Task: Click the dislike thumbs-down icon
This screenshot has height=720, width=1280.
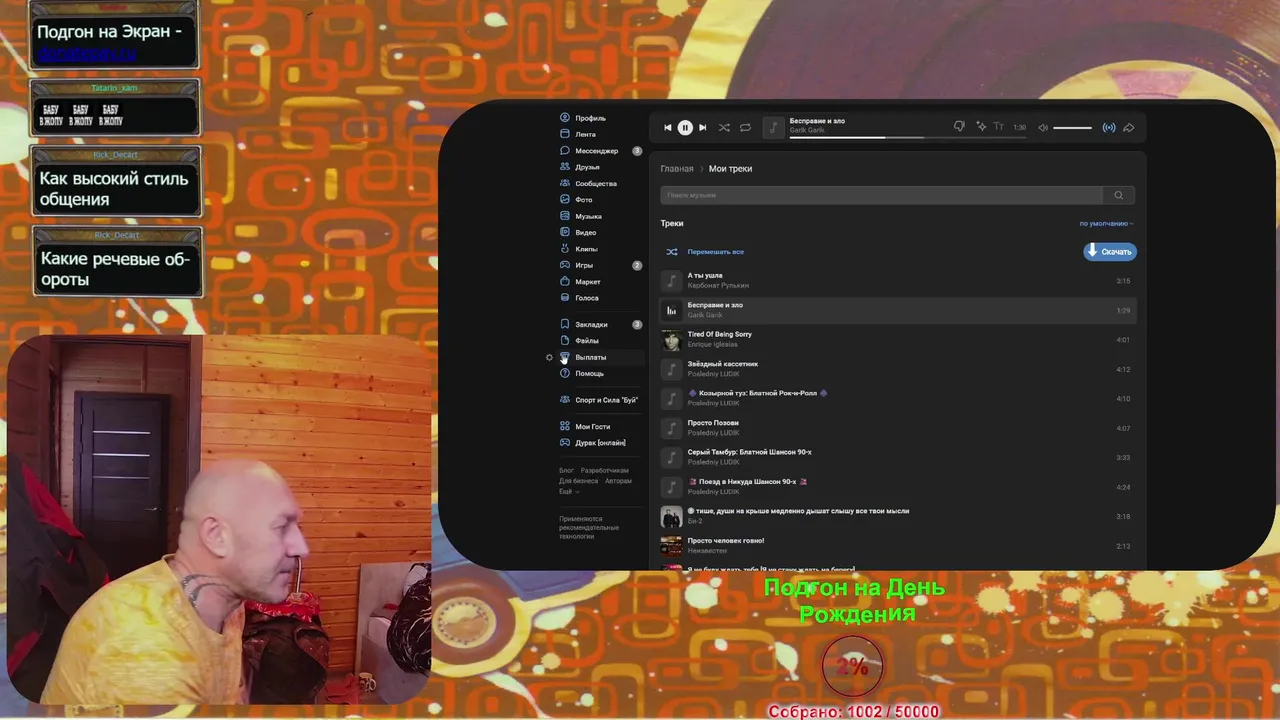Action: tap(959, 127)
